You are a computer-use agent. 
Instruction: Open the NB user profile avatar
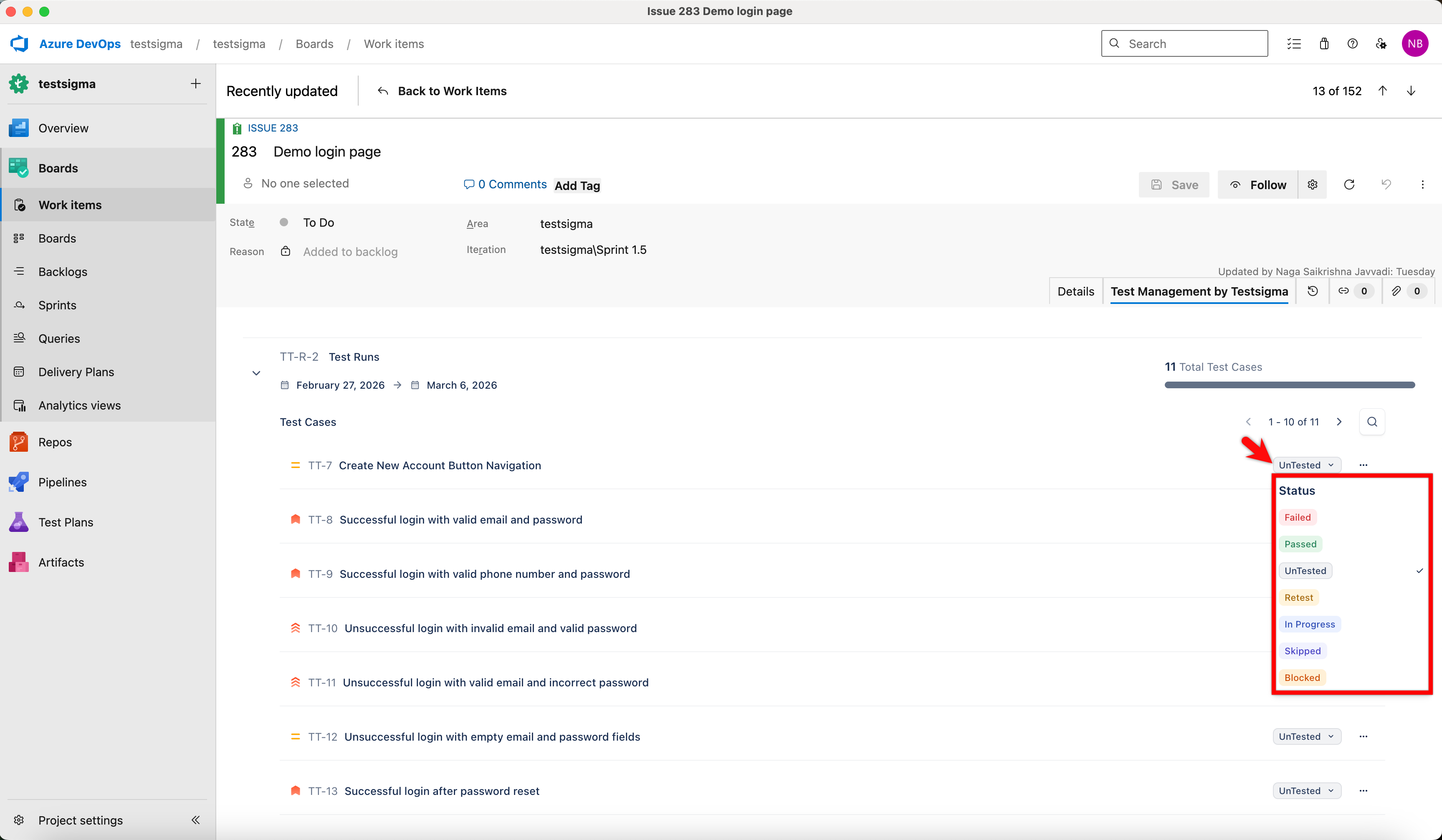(x=1415, y=43)
